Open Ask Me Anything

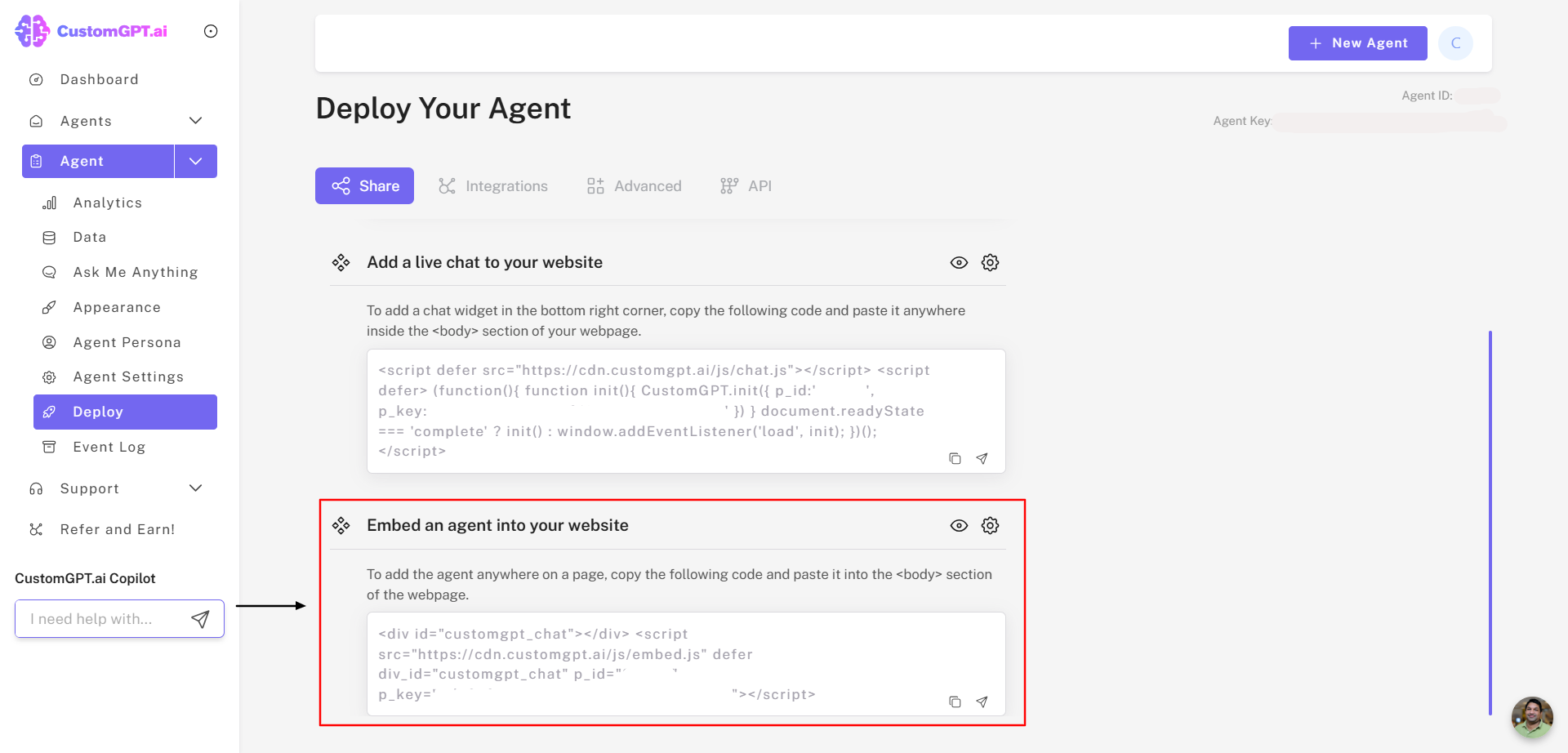[135, 272]
